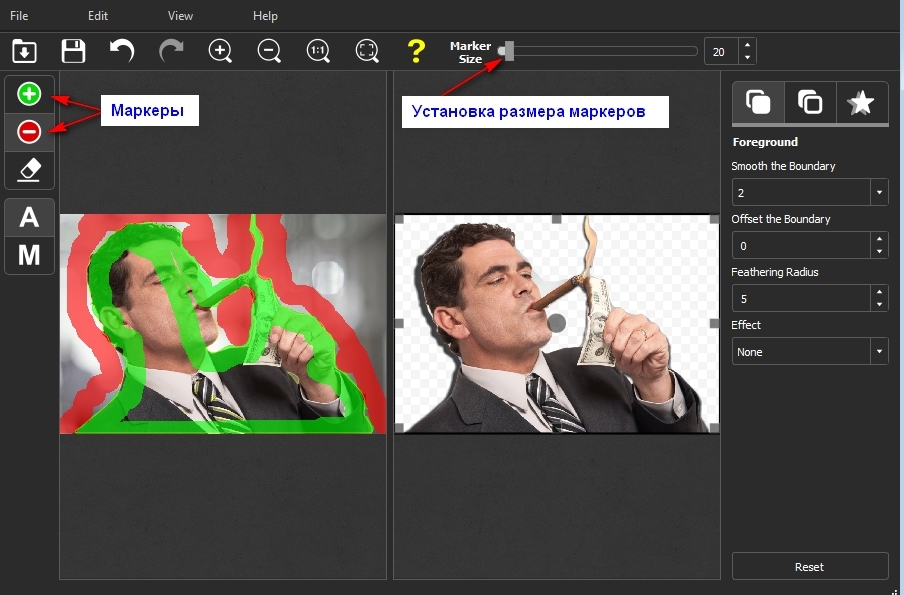Switch to automatic mode with A button

pos(29,217)
